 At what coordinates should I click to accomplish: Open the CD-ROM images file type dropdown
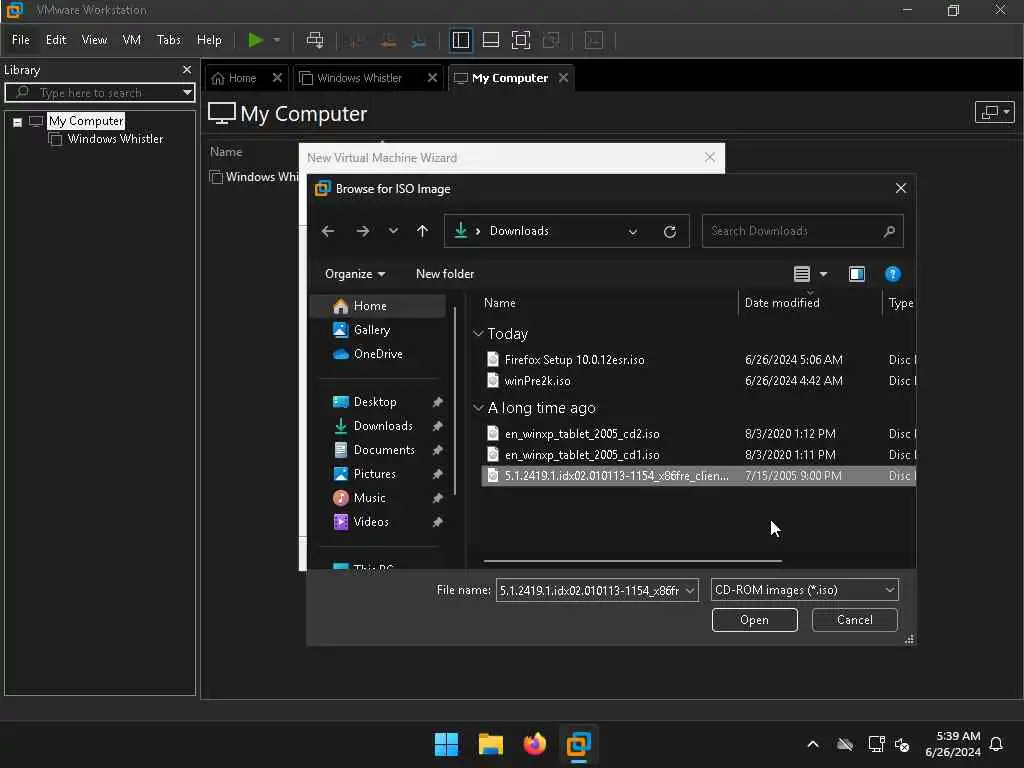tap(805, 590)
